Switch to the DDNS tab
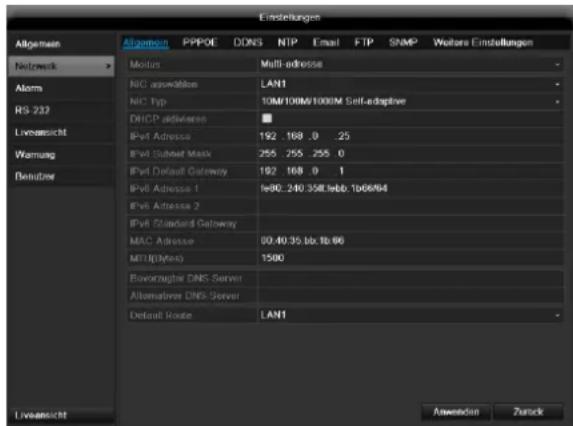This screenshot has height=426, width=573. pyautogui.click(x=248, y=42)
